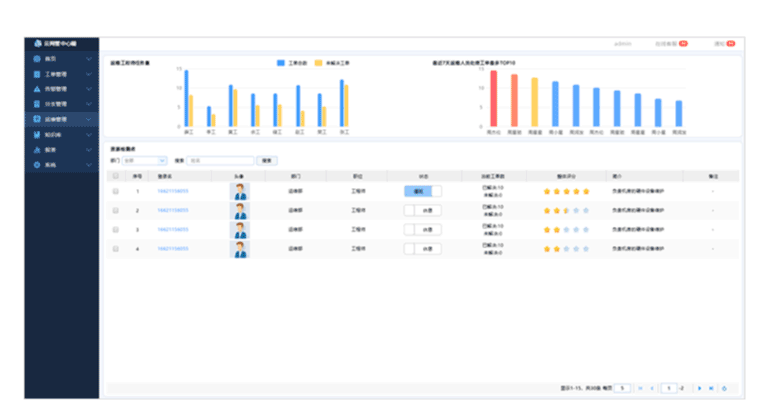This screenshot has height=400, width=773.
Task: Click the 系统 gear icon in sidebar
Action: tap(36, 165)
